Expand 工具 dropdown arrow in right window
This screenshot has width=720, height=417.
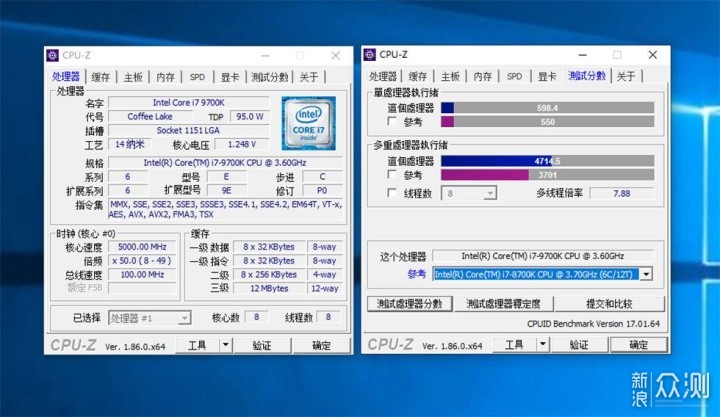(543, 344)
